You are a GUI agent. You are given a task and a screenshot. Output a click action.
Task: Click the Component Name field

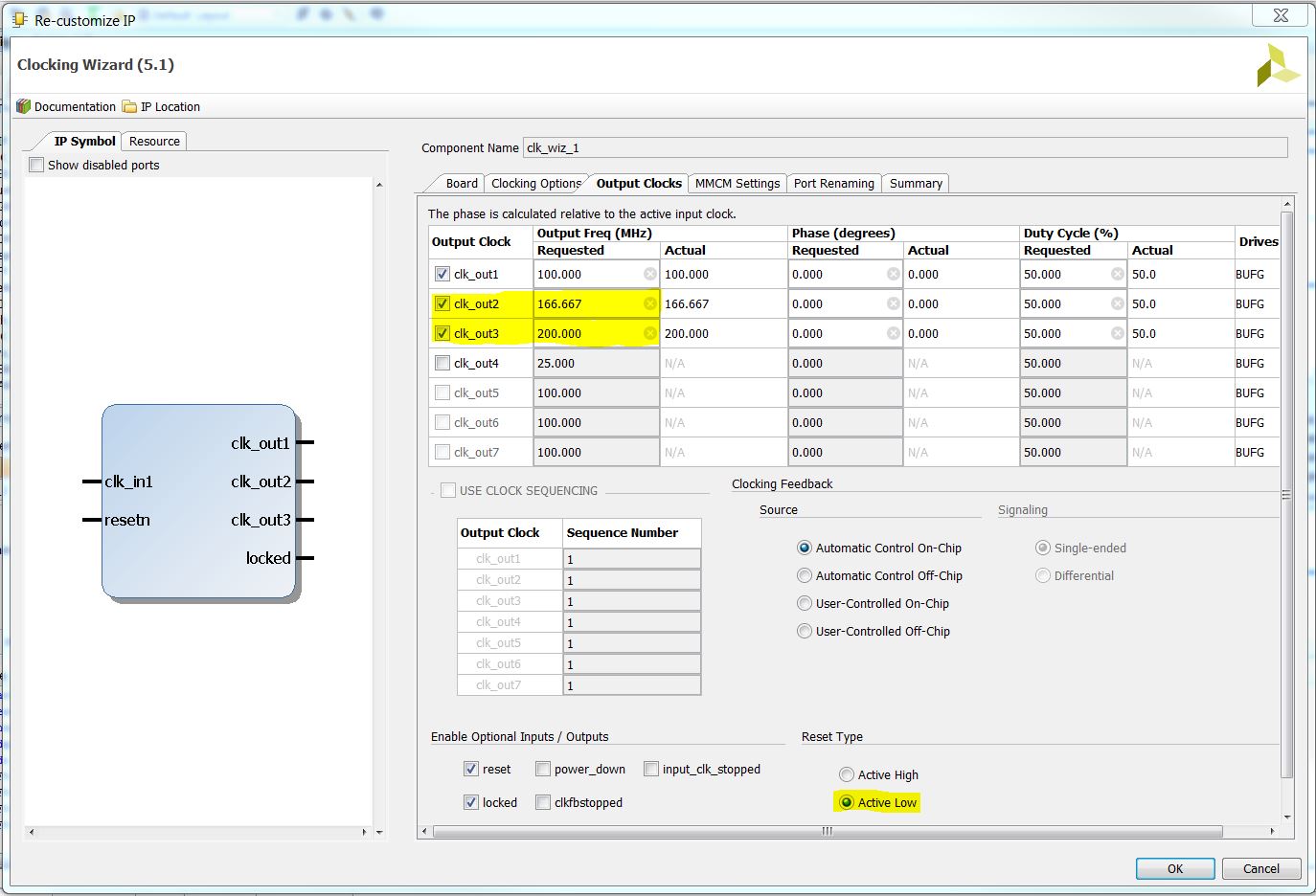pyautogui.click(x=905, y=147)
